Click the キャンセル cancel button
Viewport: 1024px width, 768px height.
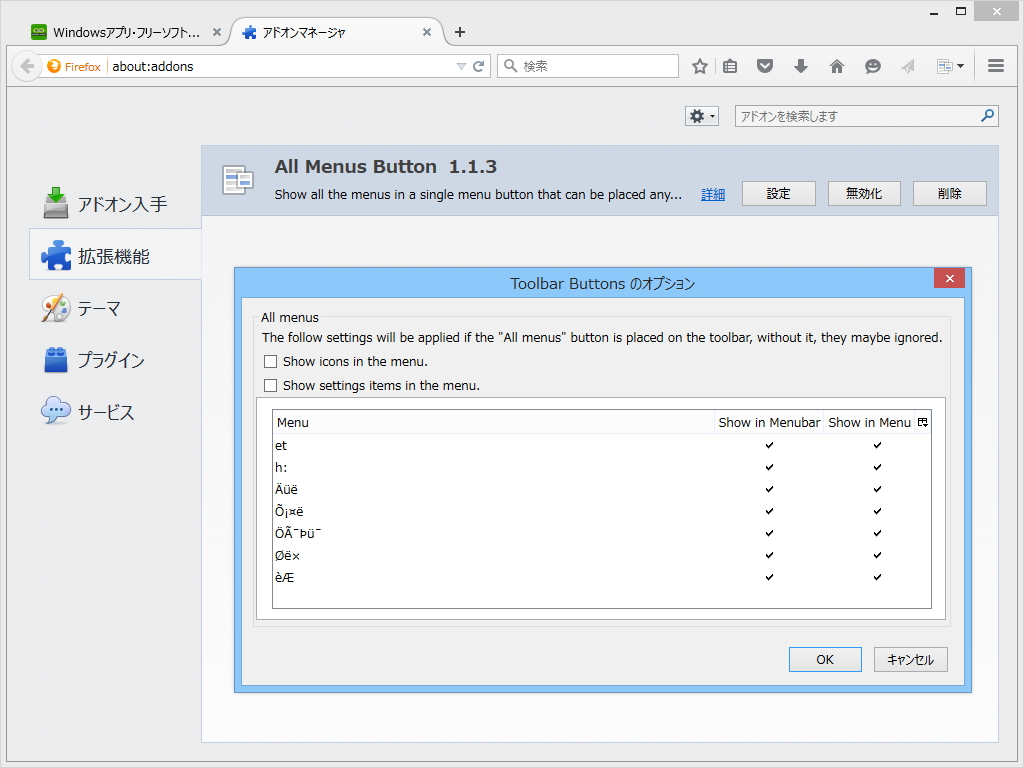[910, 660]
